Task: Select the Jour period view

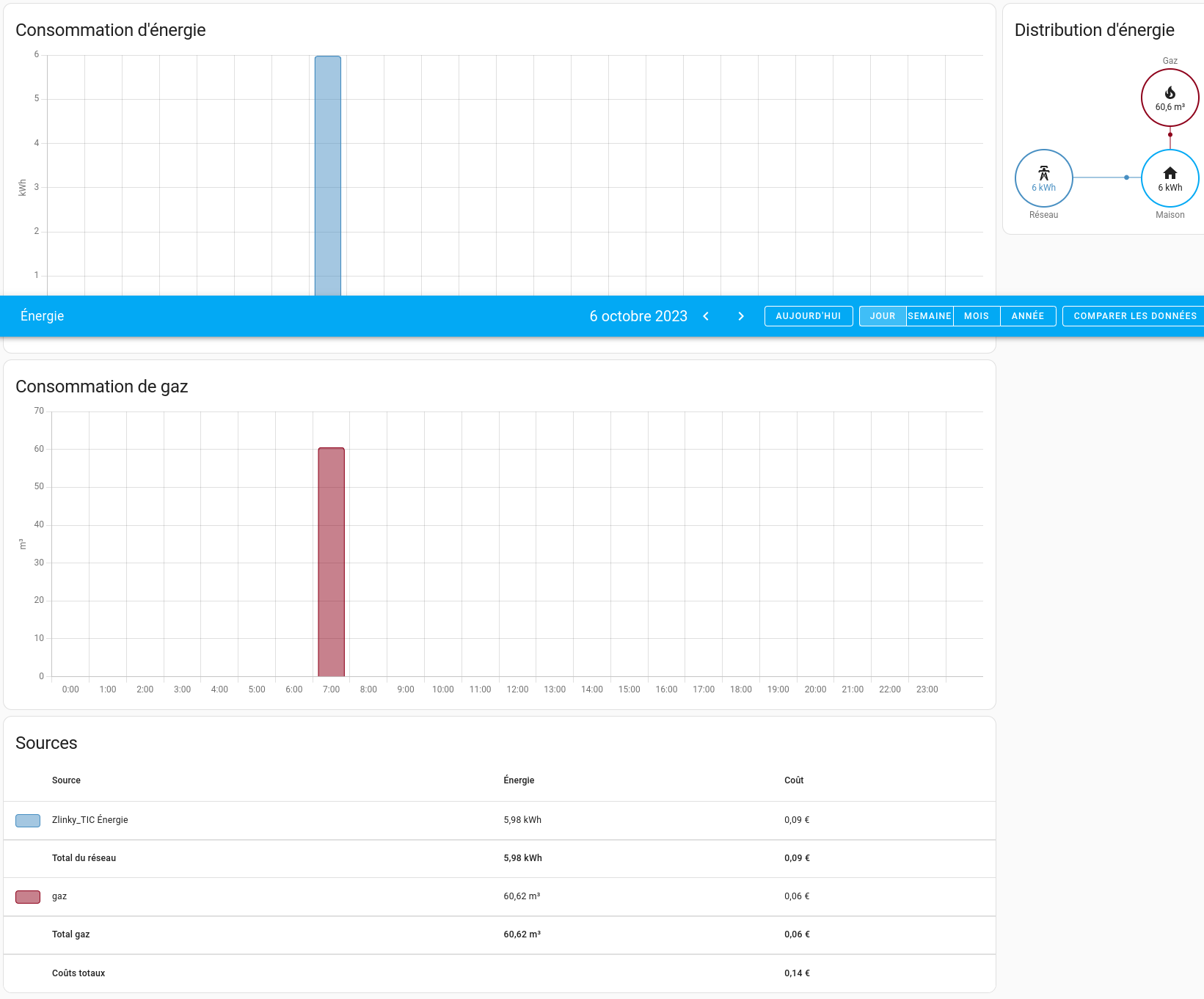Action: pyautogui.click(x=883, y=316)
